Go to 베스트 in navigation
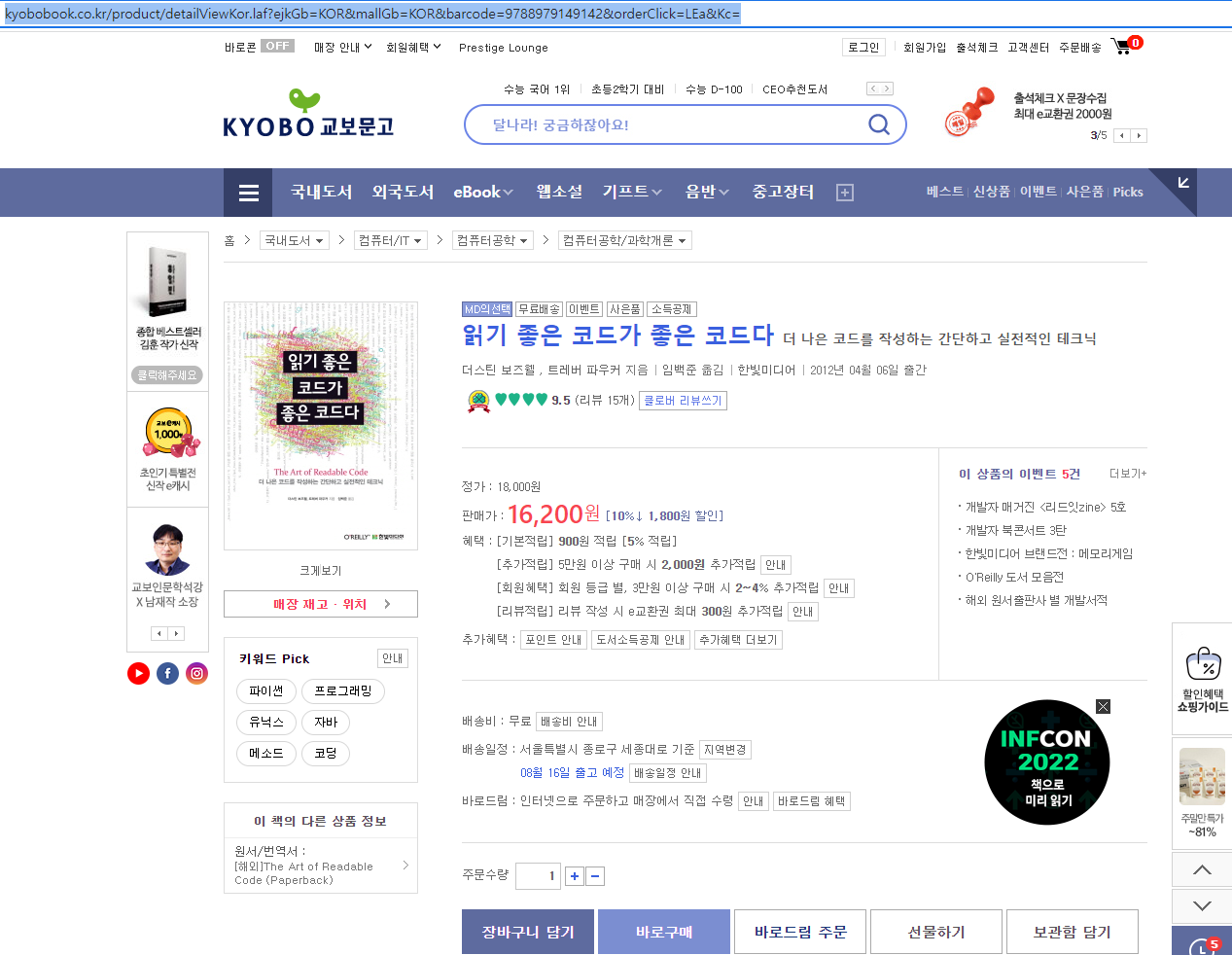 click(945, 192)
